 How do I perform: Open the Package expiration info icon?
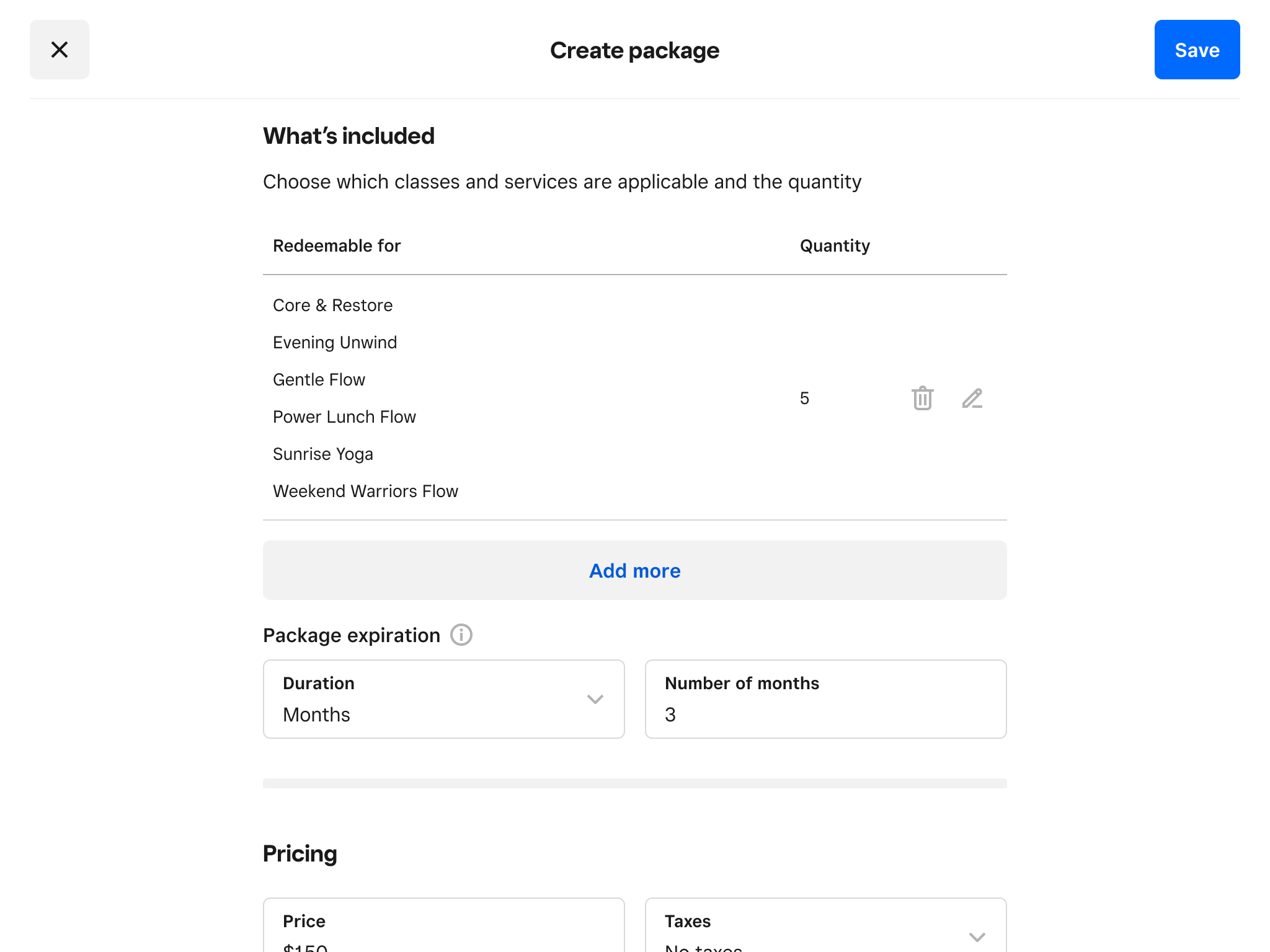click(461, 635)
